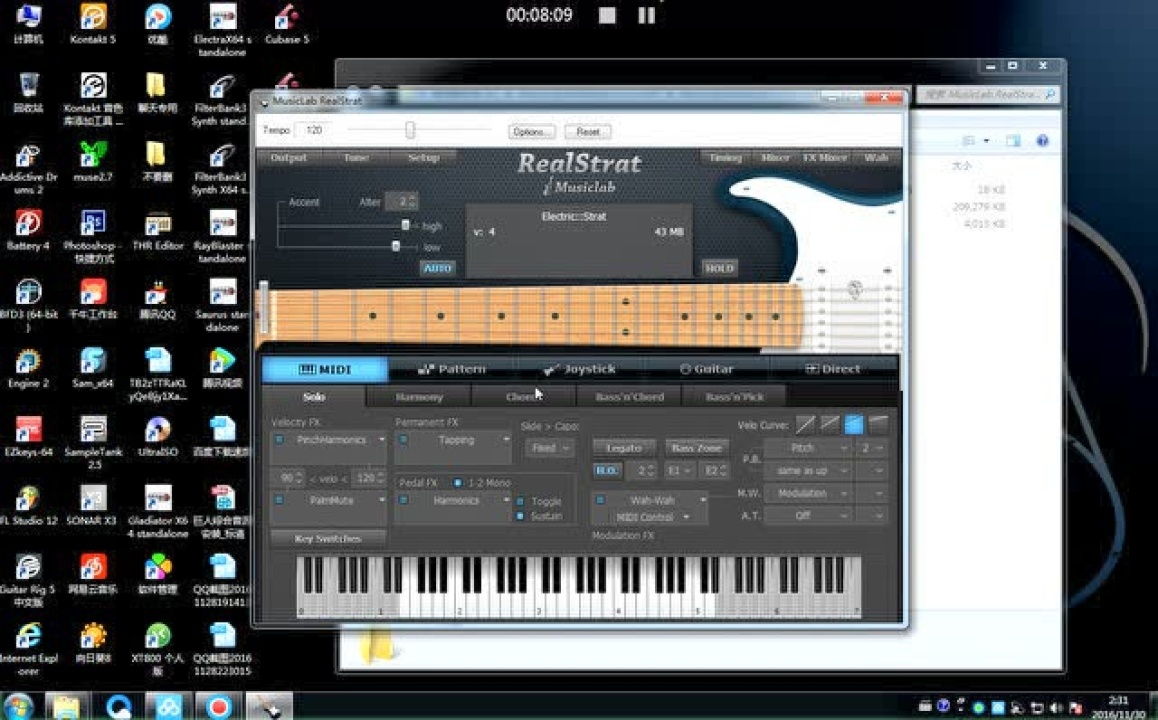Viewport: 1158px width, 720px height.
Task: Open the muse2.7 desktop icon
Action: click(x=93, y=162)
